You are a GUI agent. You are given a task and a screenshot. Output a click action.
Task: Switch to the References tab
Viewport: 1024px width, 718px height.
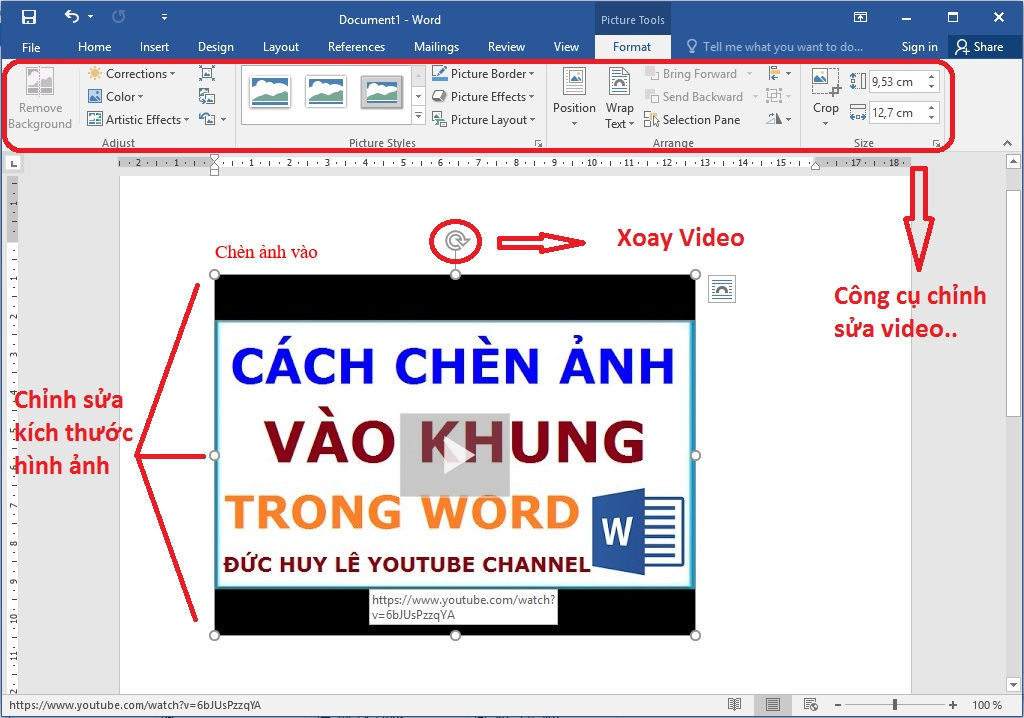[x=356, y=47]
